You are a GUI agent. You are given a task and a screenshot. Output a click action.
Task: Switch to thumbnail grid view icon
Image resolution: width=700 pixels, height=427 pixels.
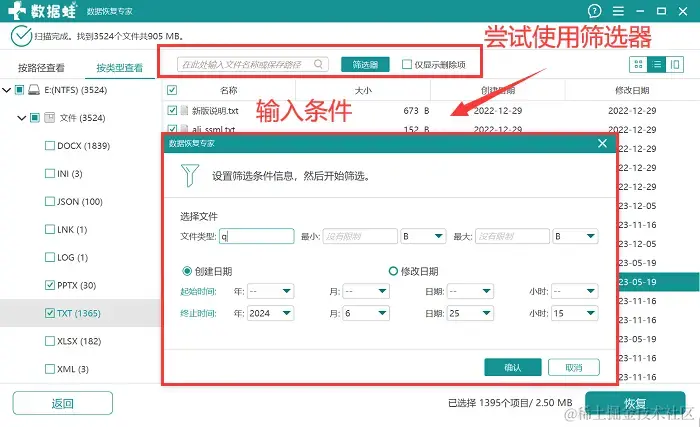point(638,65)
